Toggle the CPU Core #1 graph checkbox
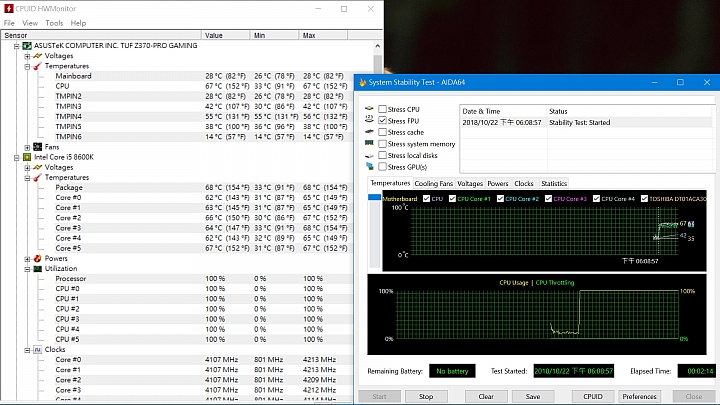This screenshot has width=720, height=405. click(452, 198)
